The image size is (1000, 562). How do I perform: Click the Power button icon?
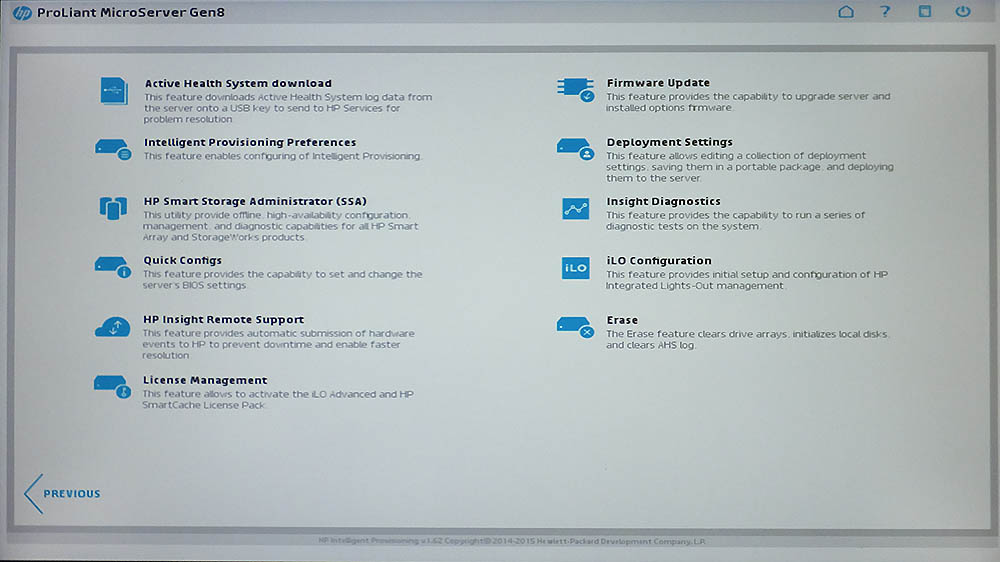(963, 11)
